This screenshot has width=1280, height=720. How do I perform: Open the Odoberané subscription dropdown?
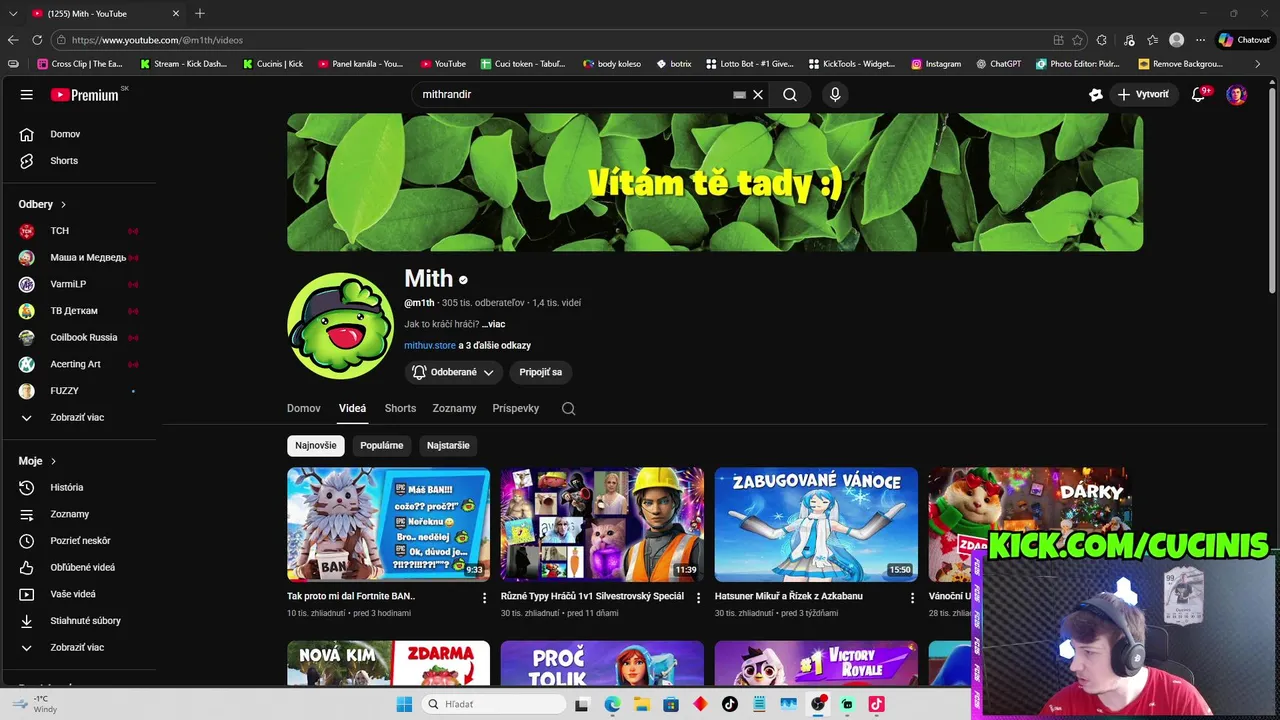click(x=453, y=372)
